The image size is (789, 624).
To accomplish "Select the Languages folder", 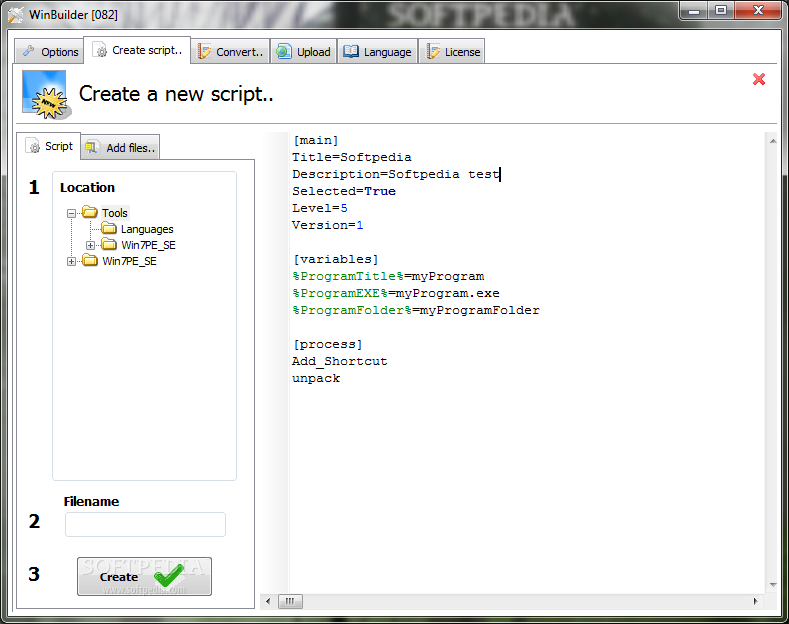I will [x=147, y=229].
